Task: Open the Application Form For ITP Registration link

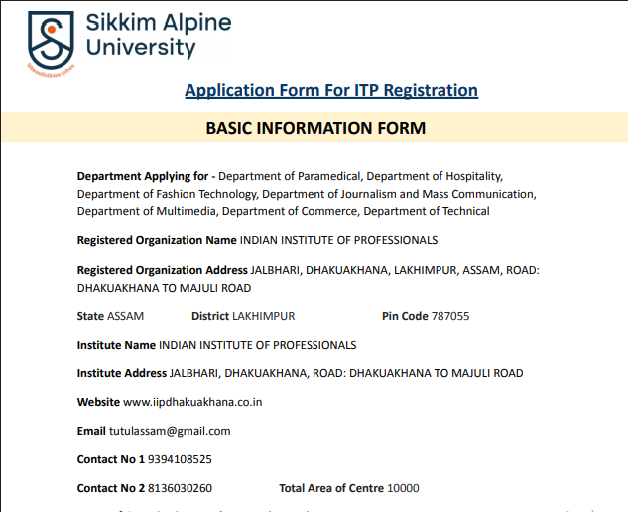Action: [x=331, y=90]
